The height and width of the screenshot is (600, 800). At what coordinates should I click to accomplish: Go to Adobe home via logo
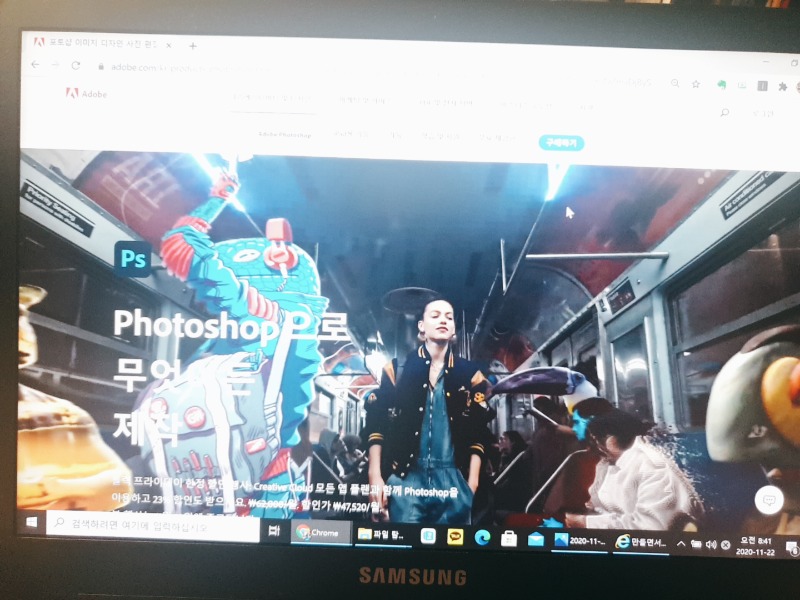pyautogui.click(x=86, y=93)
